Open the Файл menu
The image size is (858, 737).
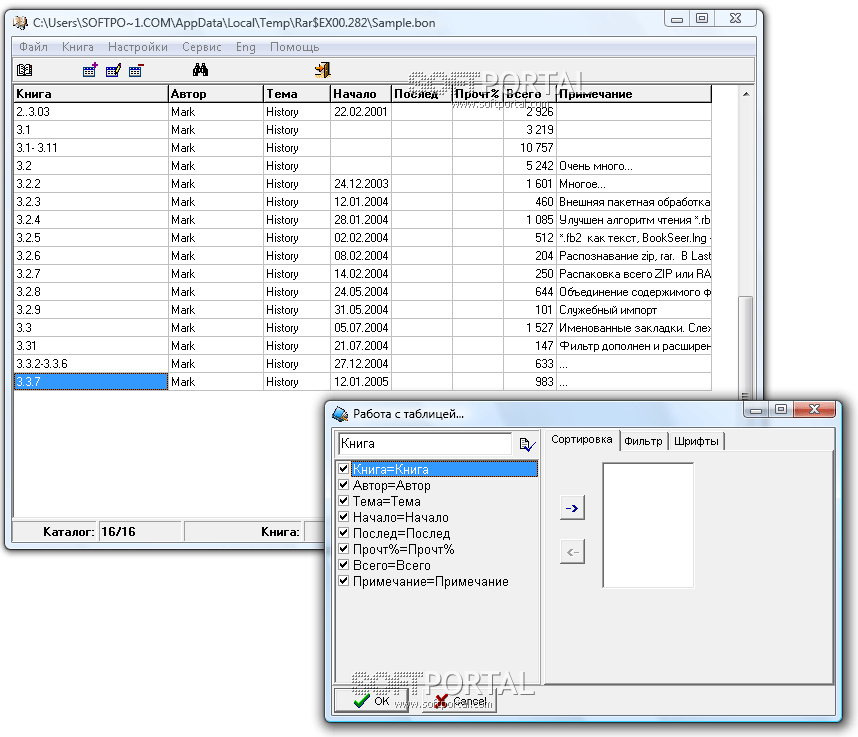click(x=33, y=47)
